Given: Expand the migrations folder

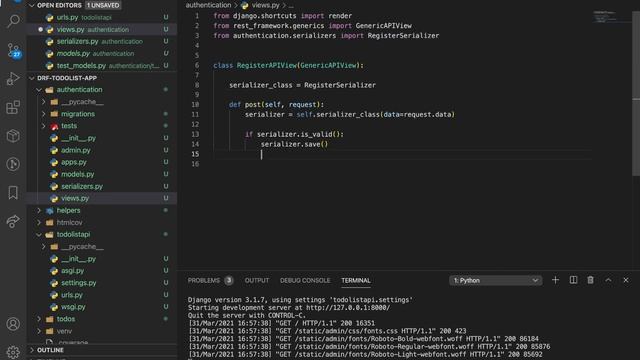Looking at the screenshot, I should 44,114.
